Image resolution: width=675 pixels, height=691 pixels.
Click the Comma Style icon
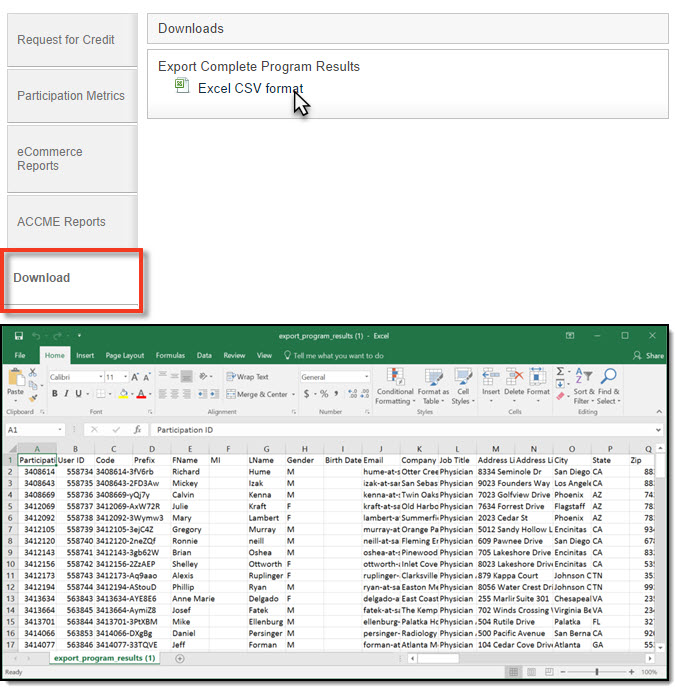(336, 394)
